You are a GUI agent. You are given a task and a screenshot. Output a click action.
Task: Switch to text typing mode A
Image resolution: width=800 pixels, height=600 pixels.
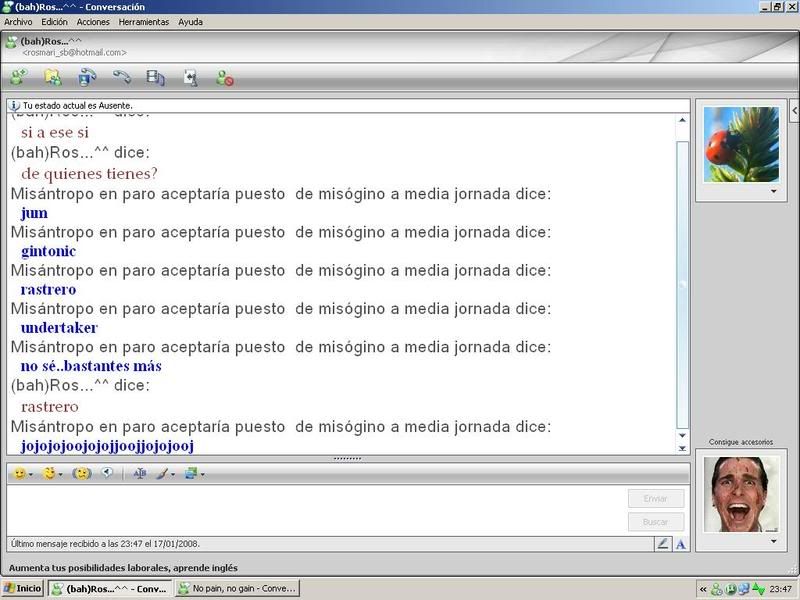click(x=681, y=544)
